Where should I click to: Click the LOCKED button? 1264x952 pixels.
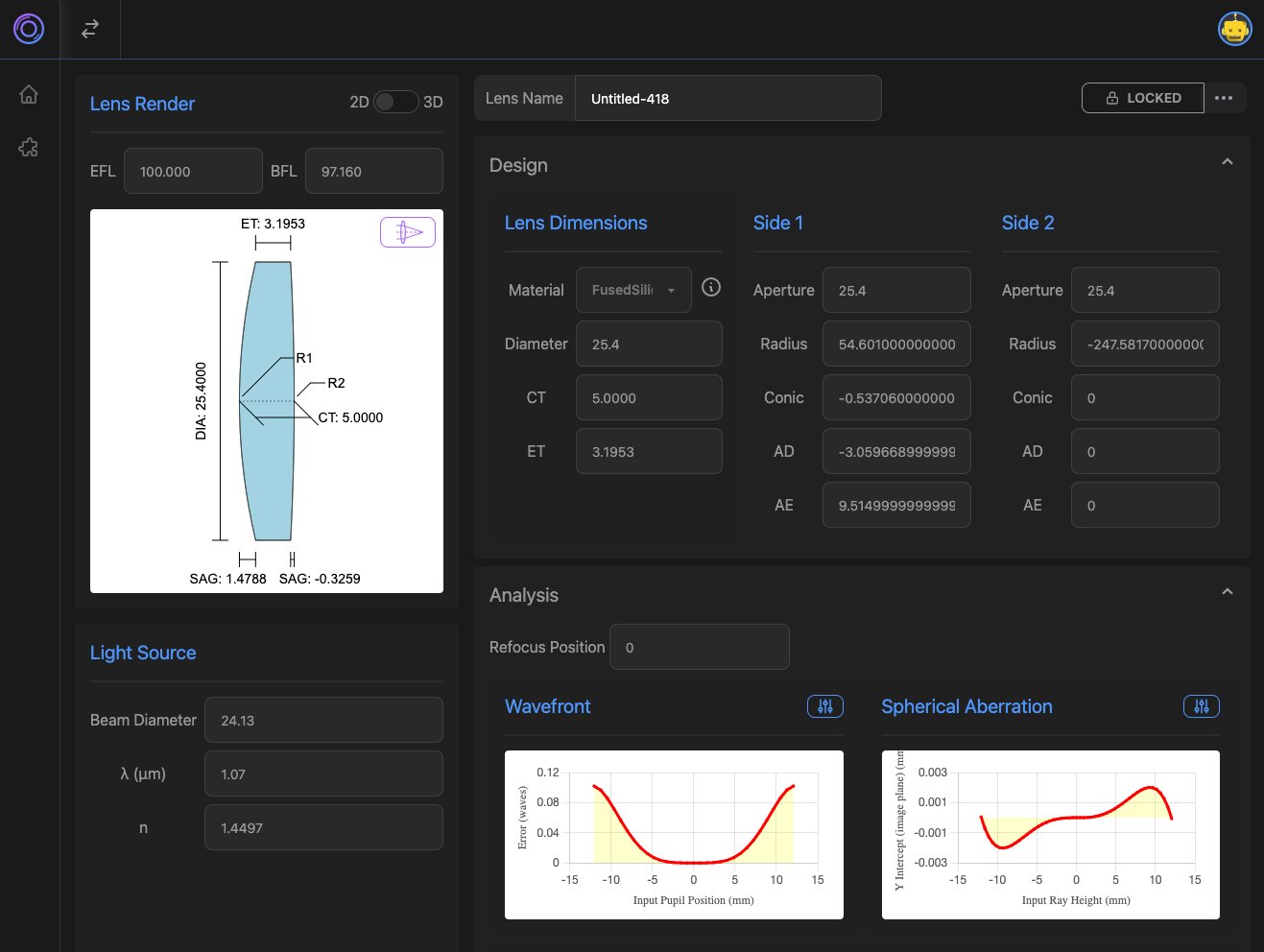1142,98
